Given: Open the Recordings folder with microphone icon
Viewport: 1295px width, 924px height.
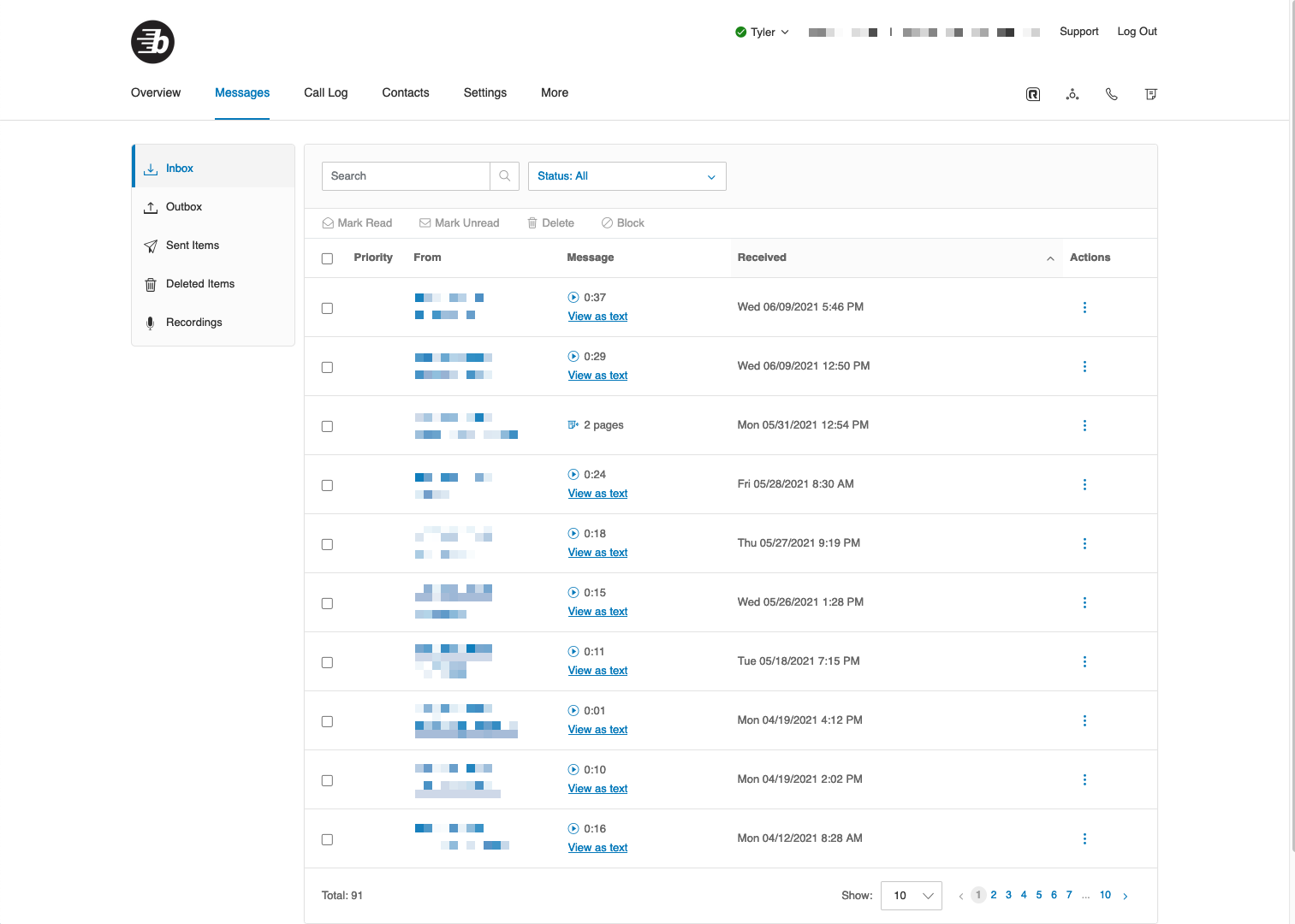Looking at the screenshot, I should tap(193, 323).
